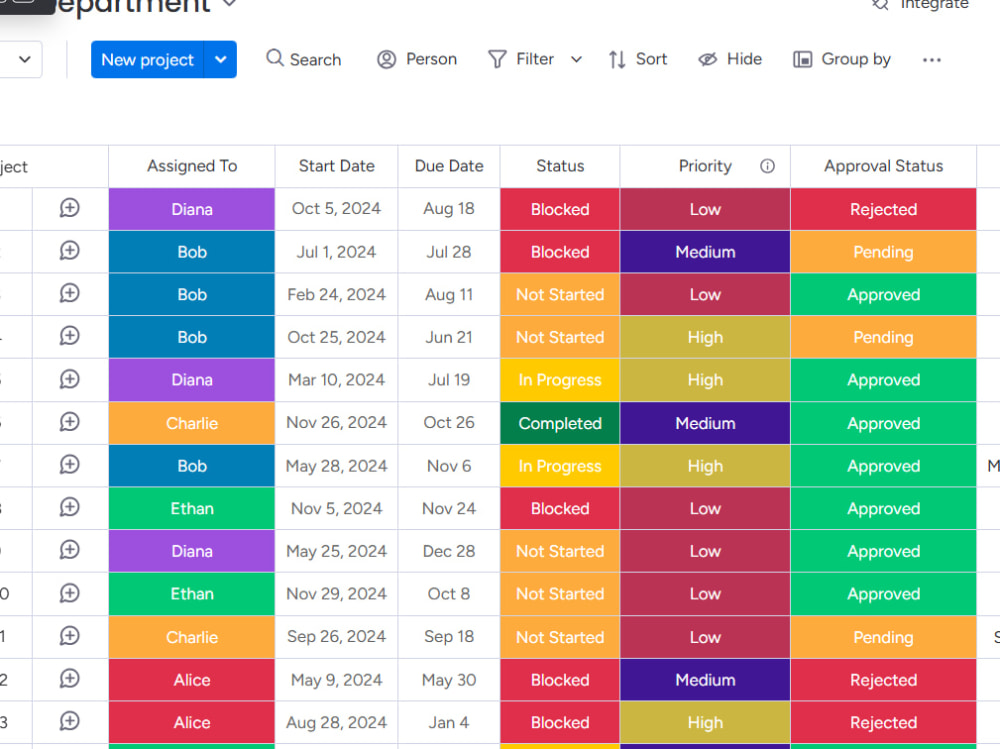1000x749 pixels.
Task: Open Blocked status in Aug 28, 2024 row
Action: coord(560,723)
